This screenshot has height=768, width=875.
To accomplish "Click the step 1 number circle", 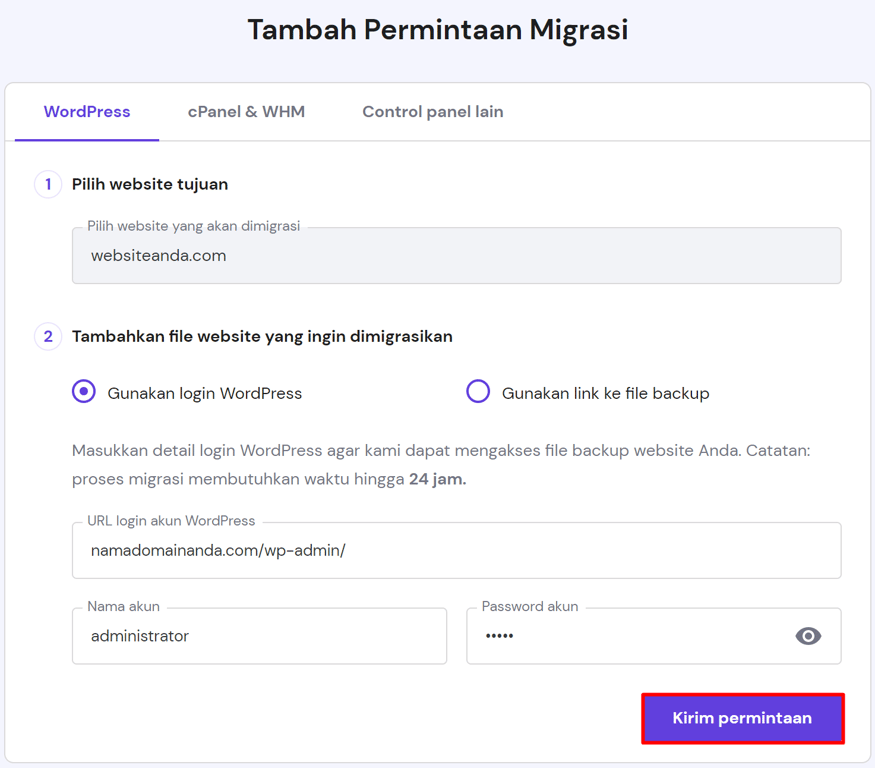I will 48,184.
